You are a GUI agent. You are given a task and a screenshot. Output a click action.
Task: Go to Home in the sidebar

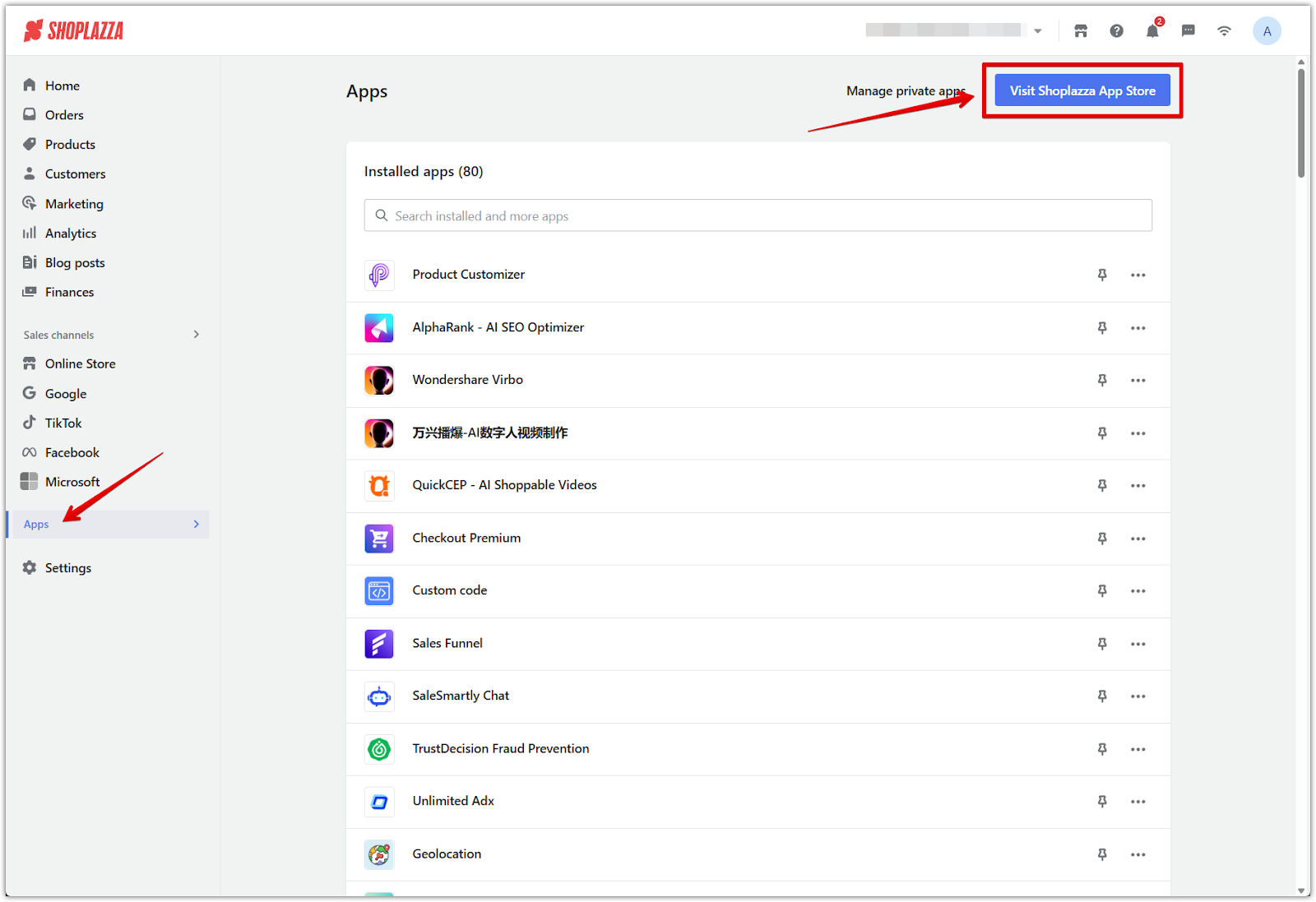(x=63, y=86)
